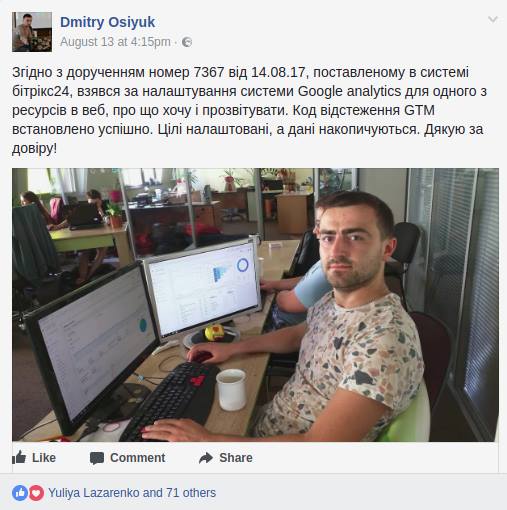Click the public globe privacy icon
The width and height of the screenshot is (507, 510).
tap(187, 42)
